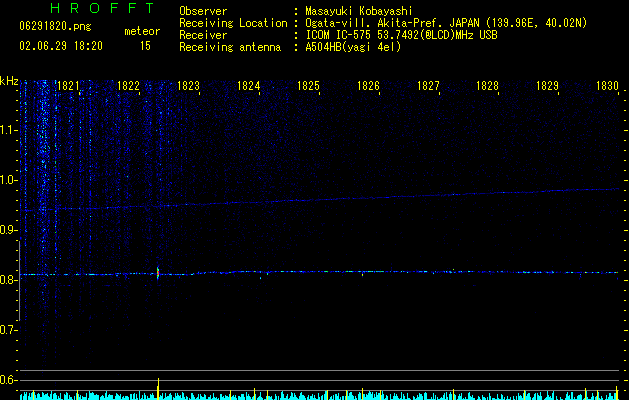The image size is (629, 400).
Task: Click the Receiver label
Action: (203, 35)
